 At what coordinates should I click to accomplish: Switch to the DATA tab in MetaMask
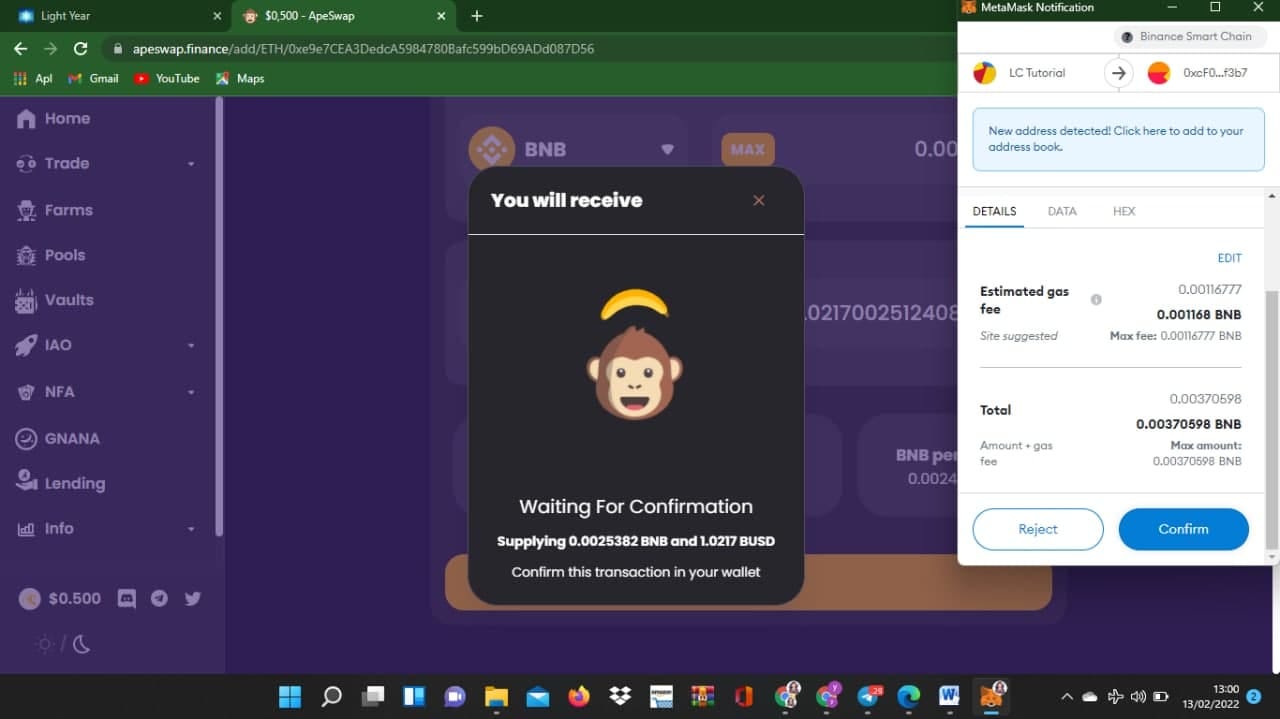[x=1062, y=211]
